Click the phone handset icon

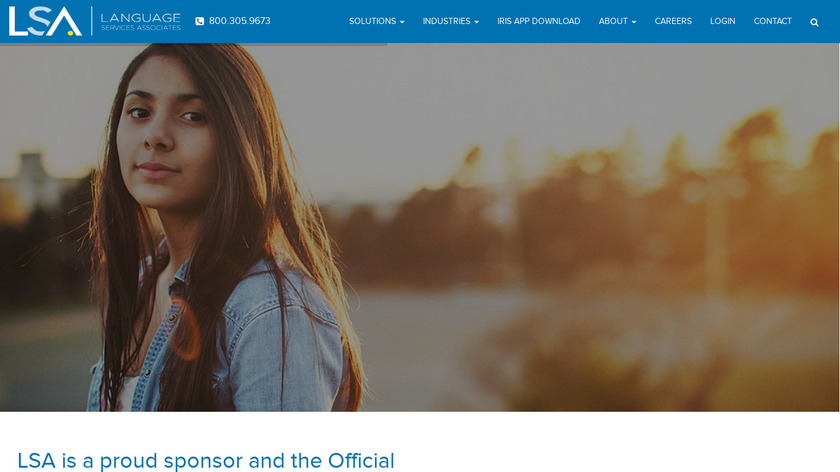coord(199,21)
